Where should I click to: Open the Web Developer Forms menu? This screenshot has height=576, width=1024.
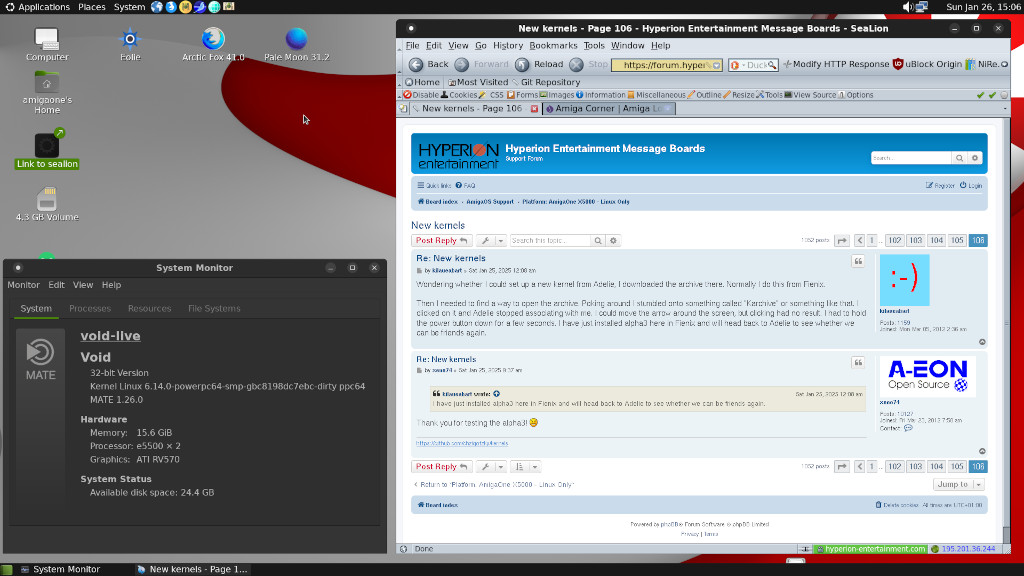click(x=522, y=95)
